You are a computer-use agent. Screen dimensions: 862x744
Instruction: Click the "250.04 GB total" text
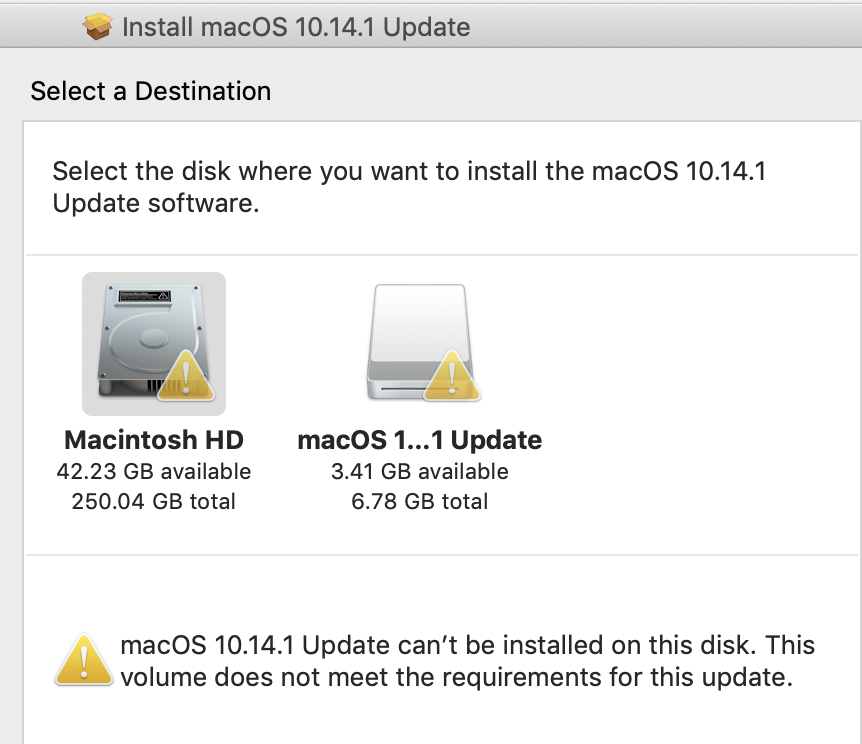(154, 501)
